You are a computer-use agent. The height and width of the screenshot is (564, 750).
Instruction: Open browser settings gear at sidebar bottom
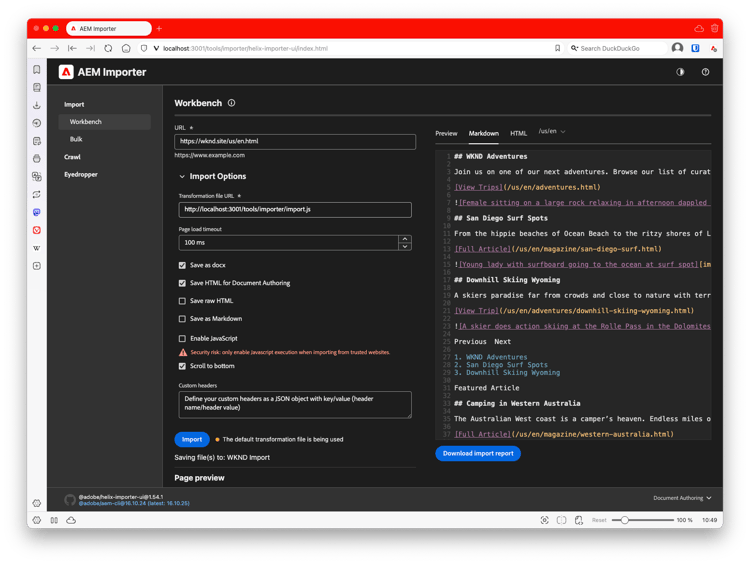point(37,503)
